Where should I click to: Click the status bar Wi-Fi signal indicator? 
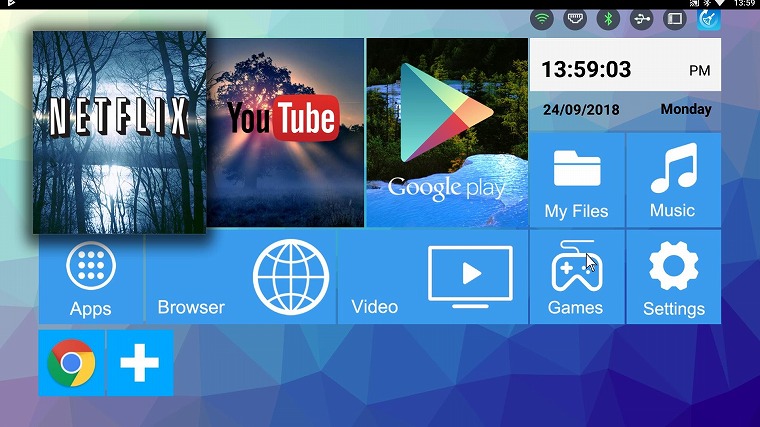(x=720, y=3)
